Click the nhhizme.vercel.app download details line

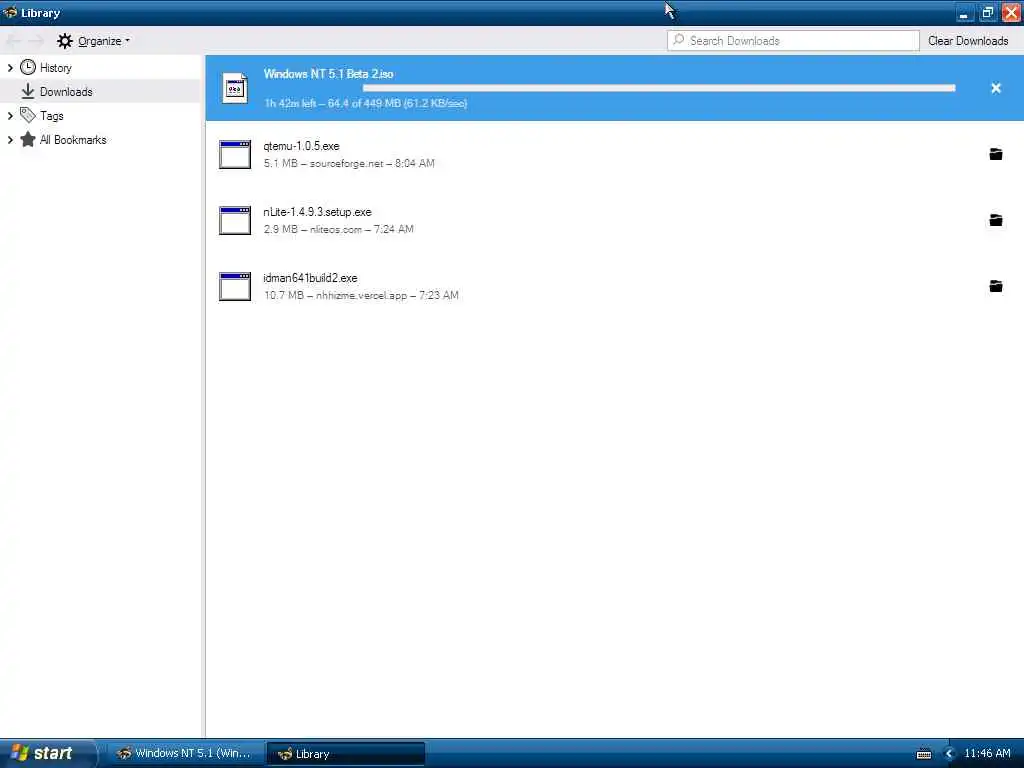click(x=361, y=295)
